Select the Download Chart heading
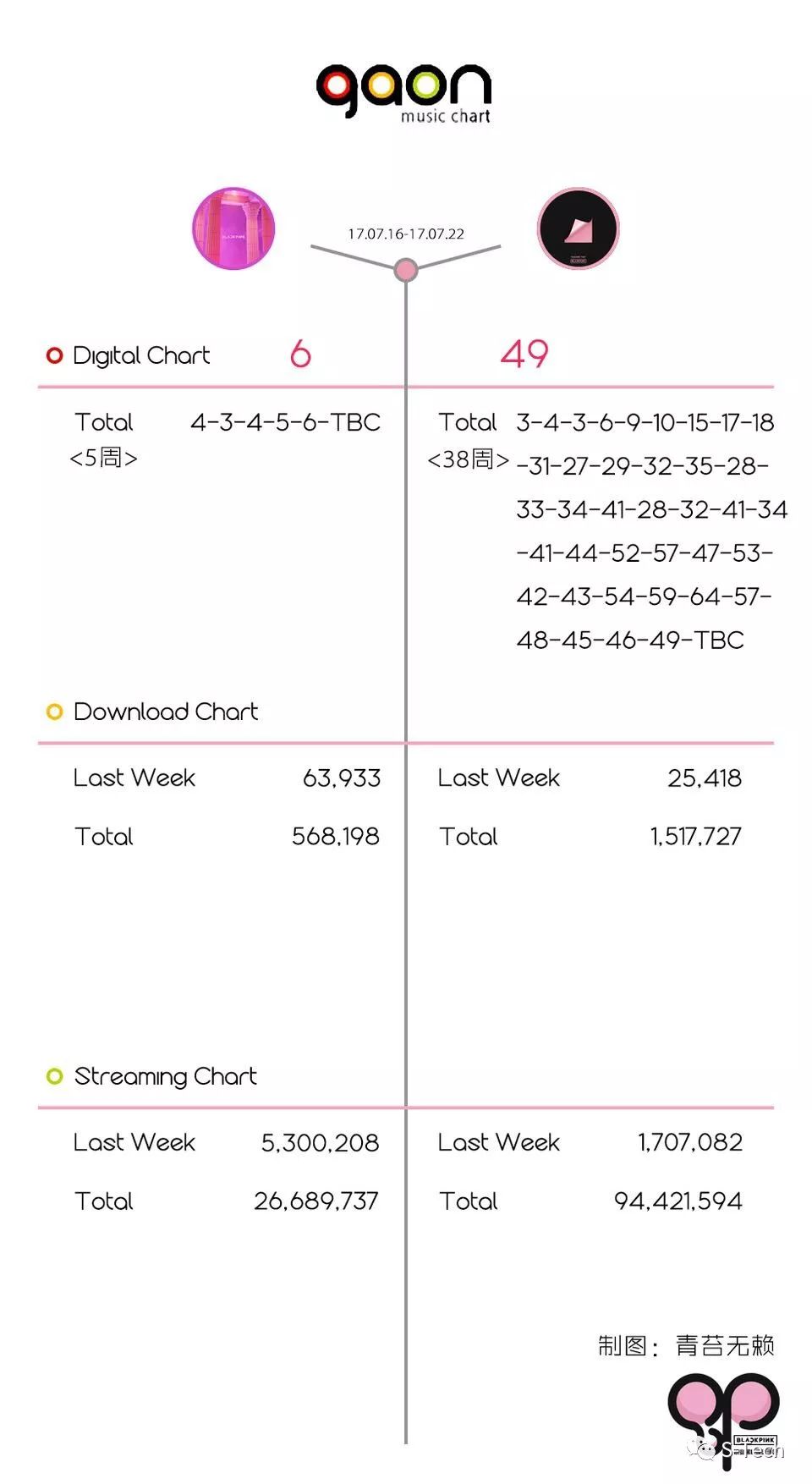Image resolution: width=812 pixels, height=1484 pixels. [166, 712]
